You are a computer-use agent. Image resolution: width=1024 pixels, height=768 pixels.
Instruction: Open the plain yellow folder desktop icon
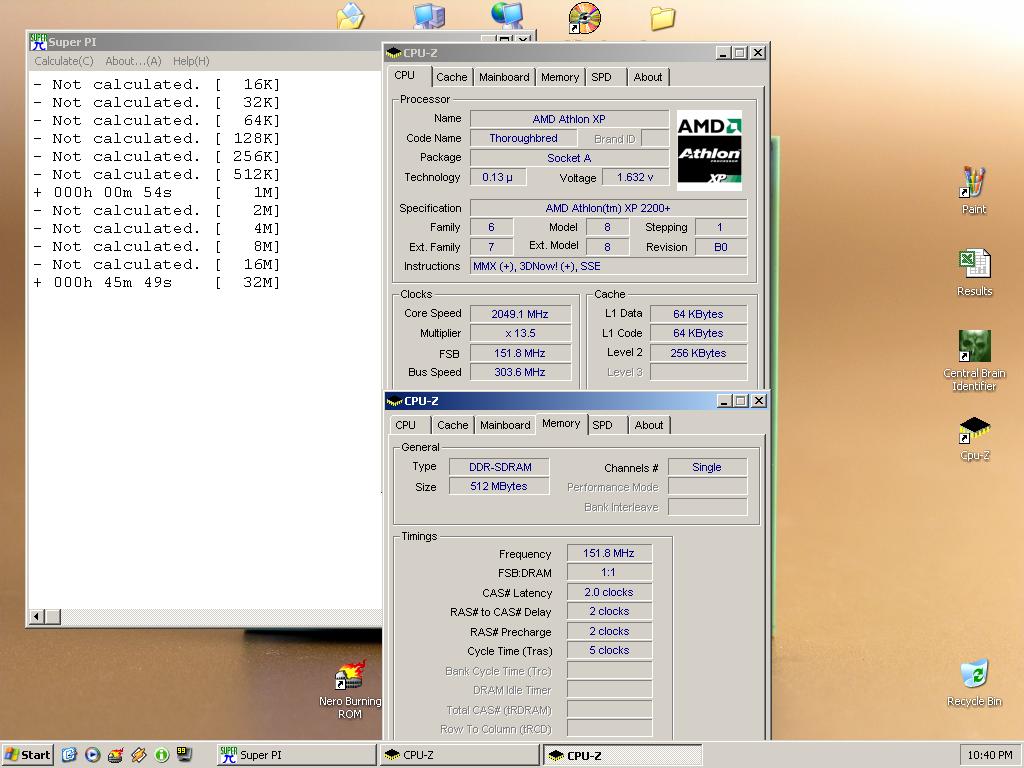[x=662, y=18]
